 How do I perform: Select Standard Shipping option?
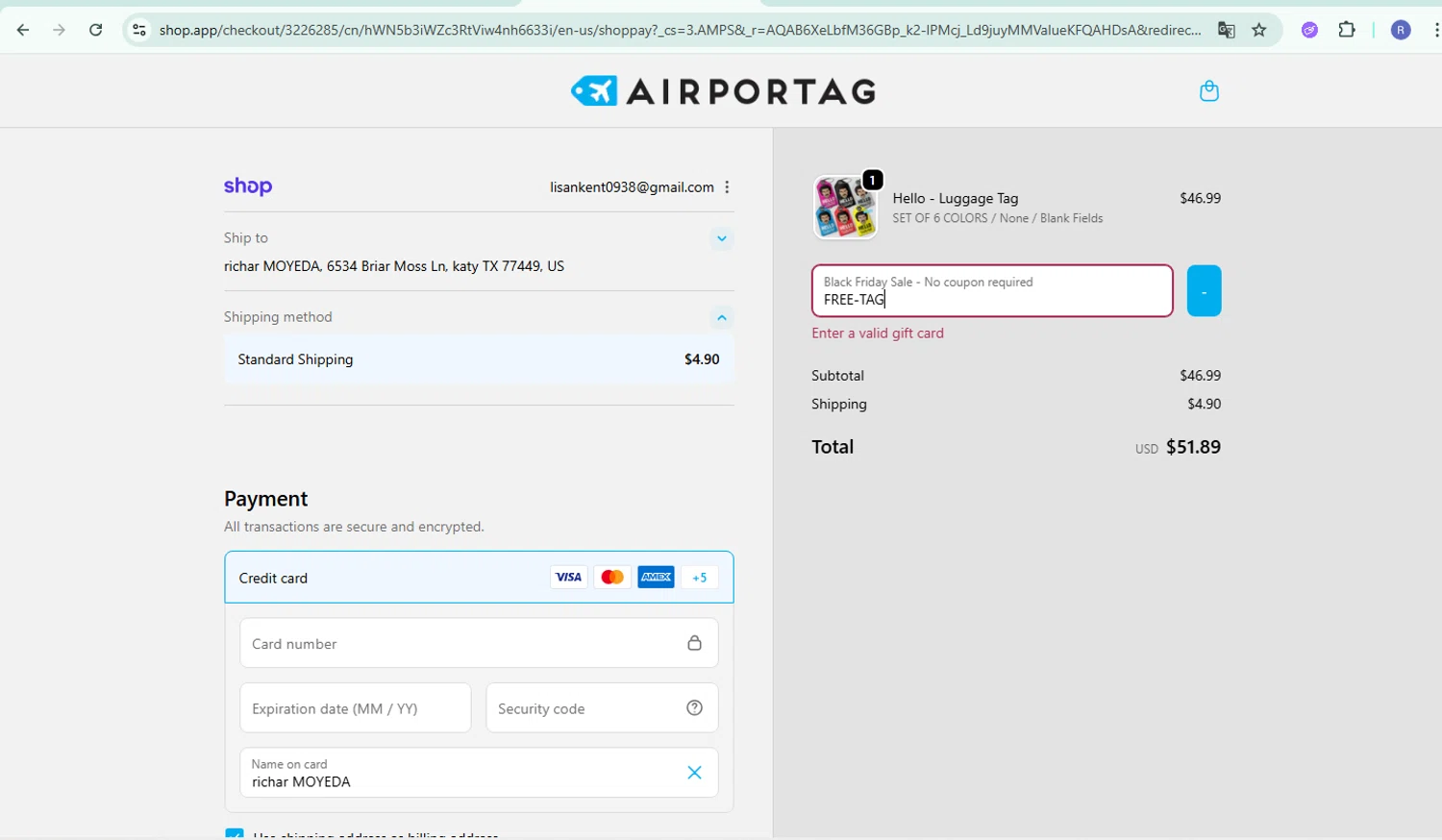[x=479, y=359]
